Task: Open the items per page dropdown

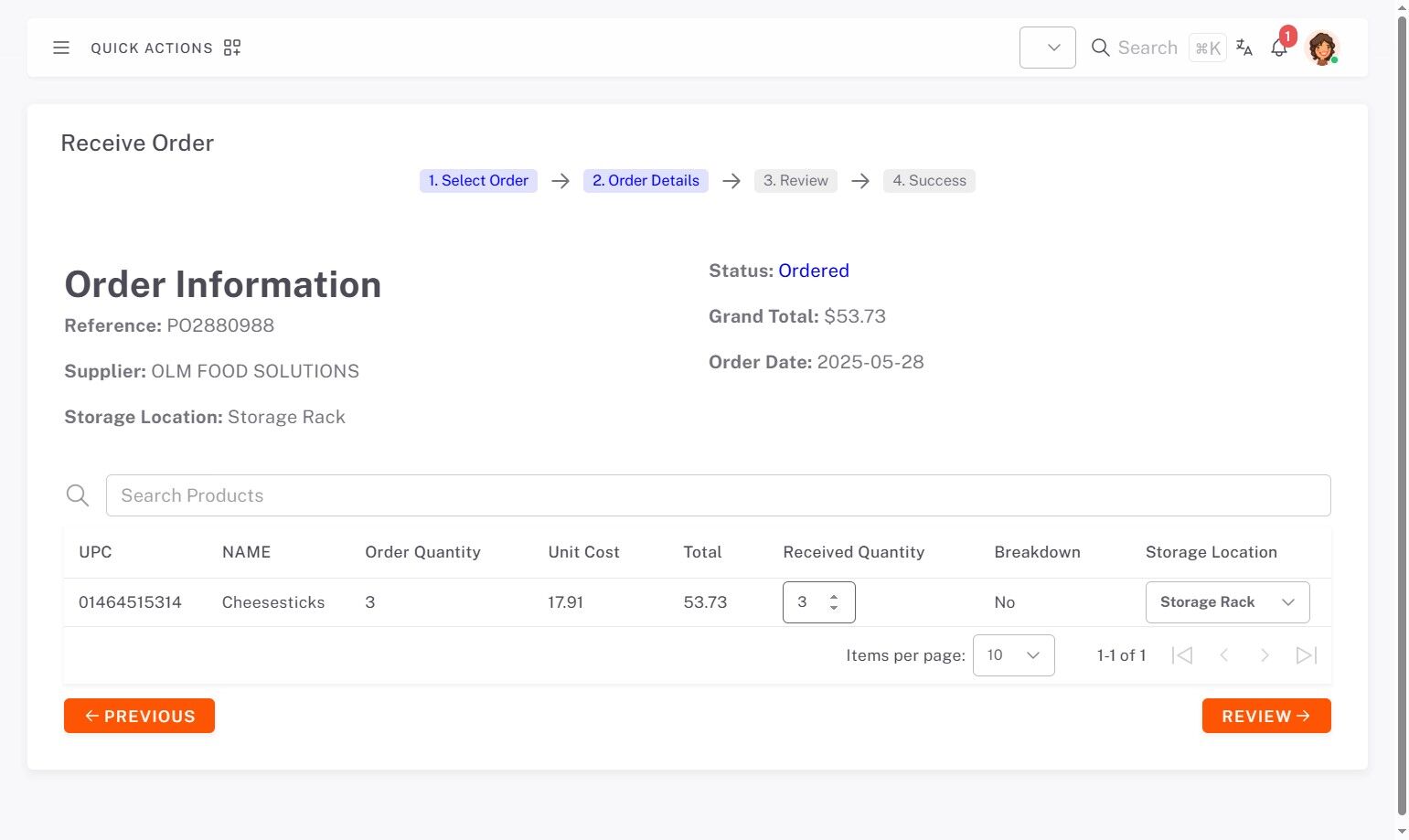Action: (x=1013, y=655)
